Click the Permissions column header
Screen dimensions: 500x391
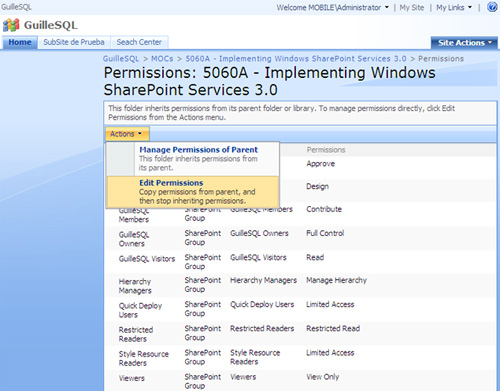pos(326,150)
